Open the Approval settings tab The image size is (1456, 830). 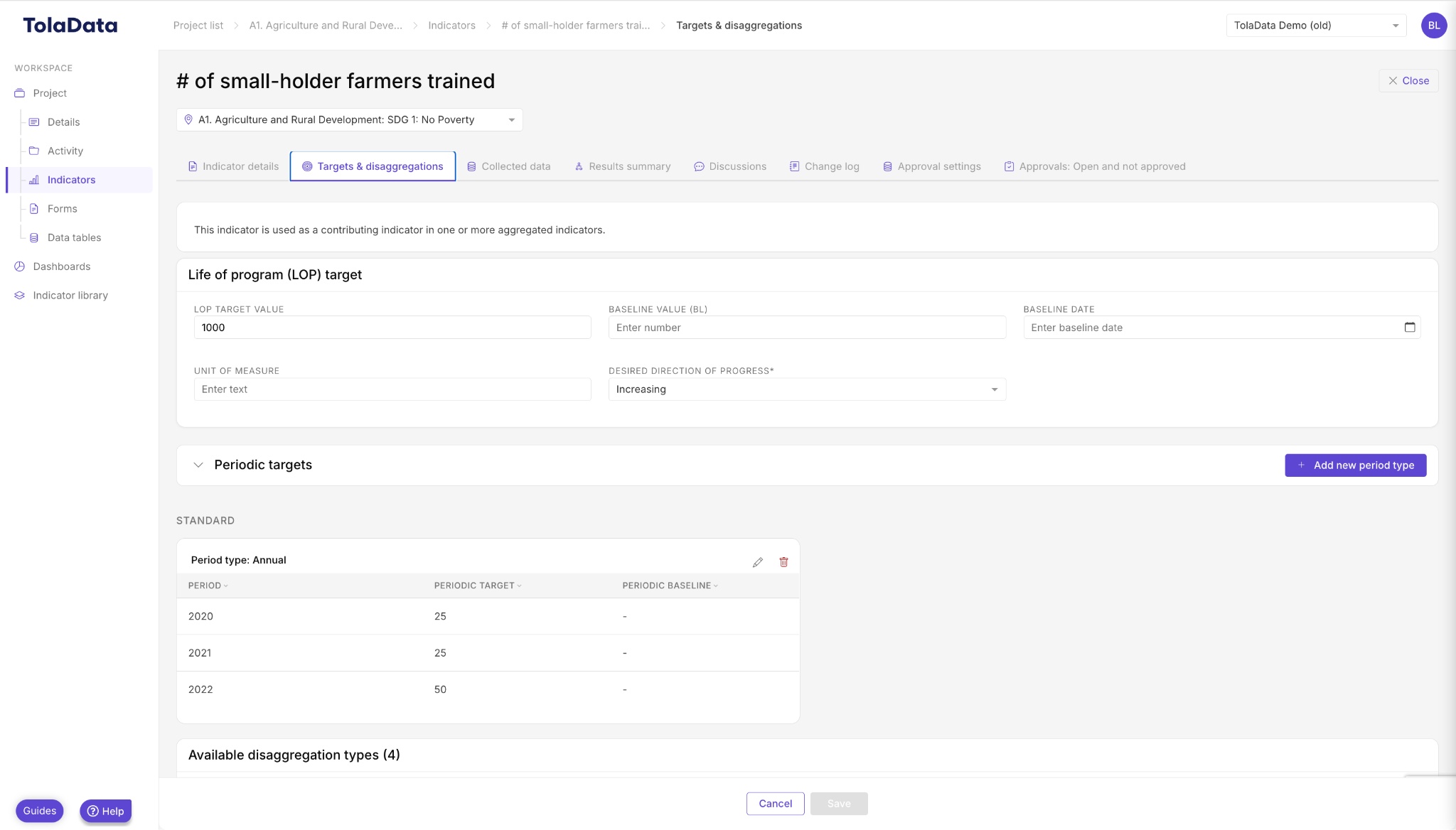click(x=932, y=166)
